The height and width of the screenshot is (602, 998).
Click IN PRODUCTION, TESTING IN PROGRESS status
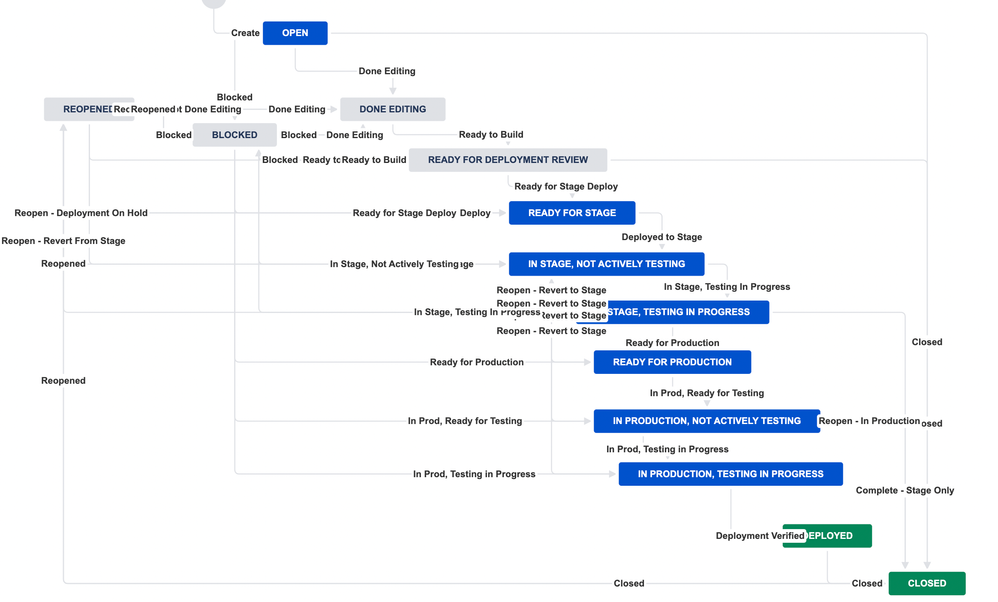click(x=731, y=474)
